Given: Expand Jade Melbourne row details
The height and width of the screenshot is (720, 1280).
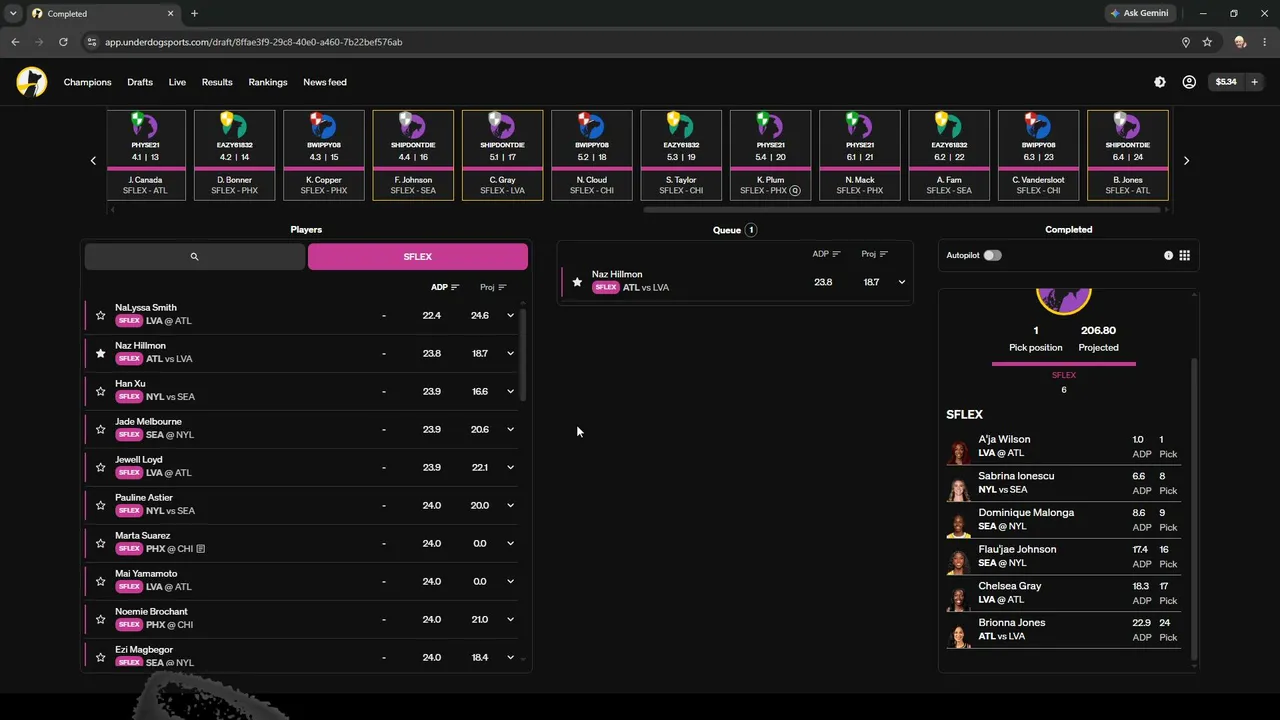Looking at the screenshot, I should [510, 429].
